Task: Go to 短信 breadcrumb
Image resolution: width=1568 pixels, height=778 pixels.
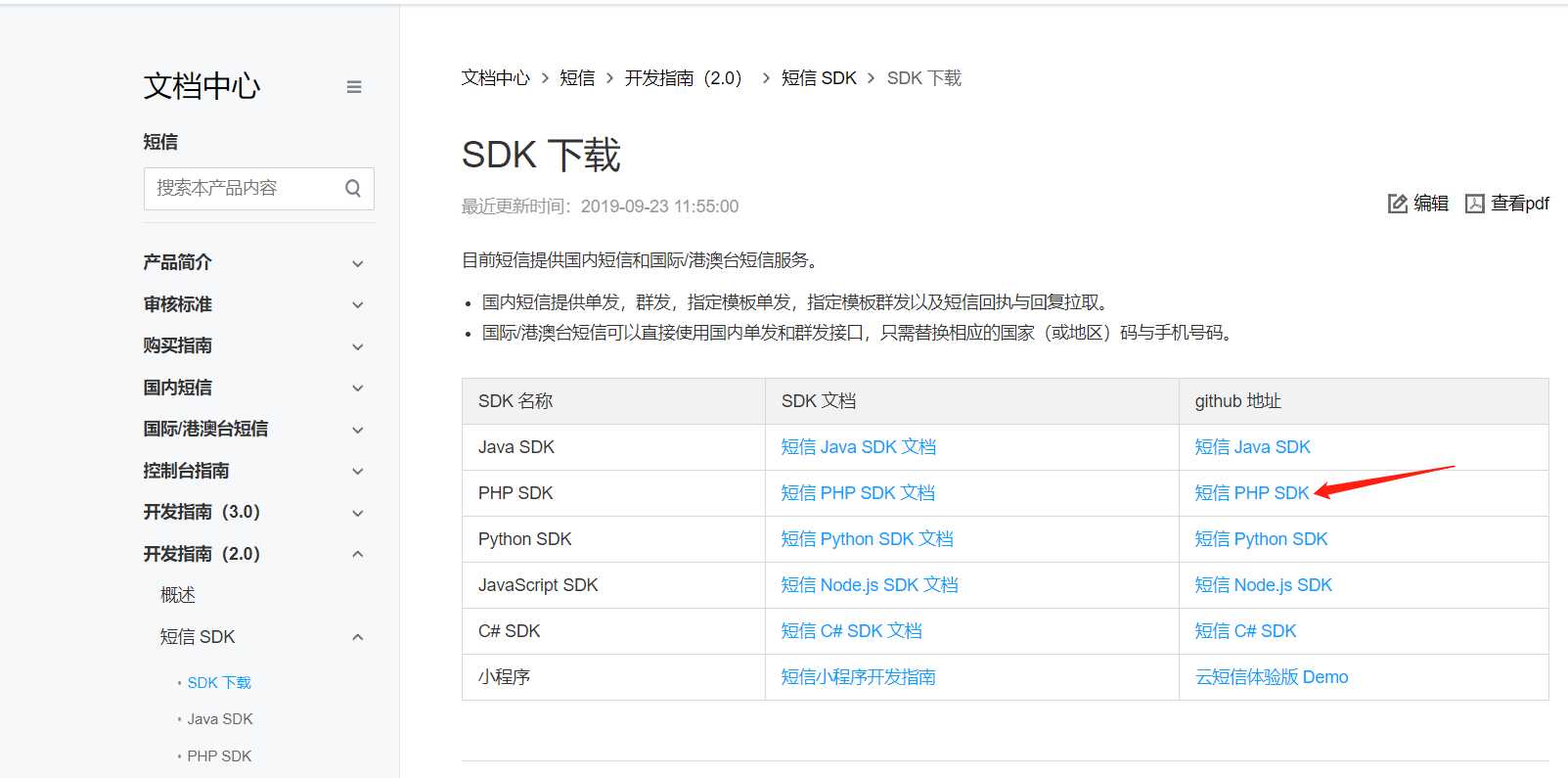Action: pos(577,78)
